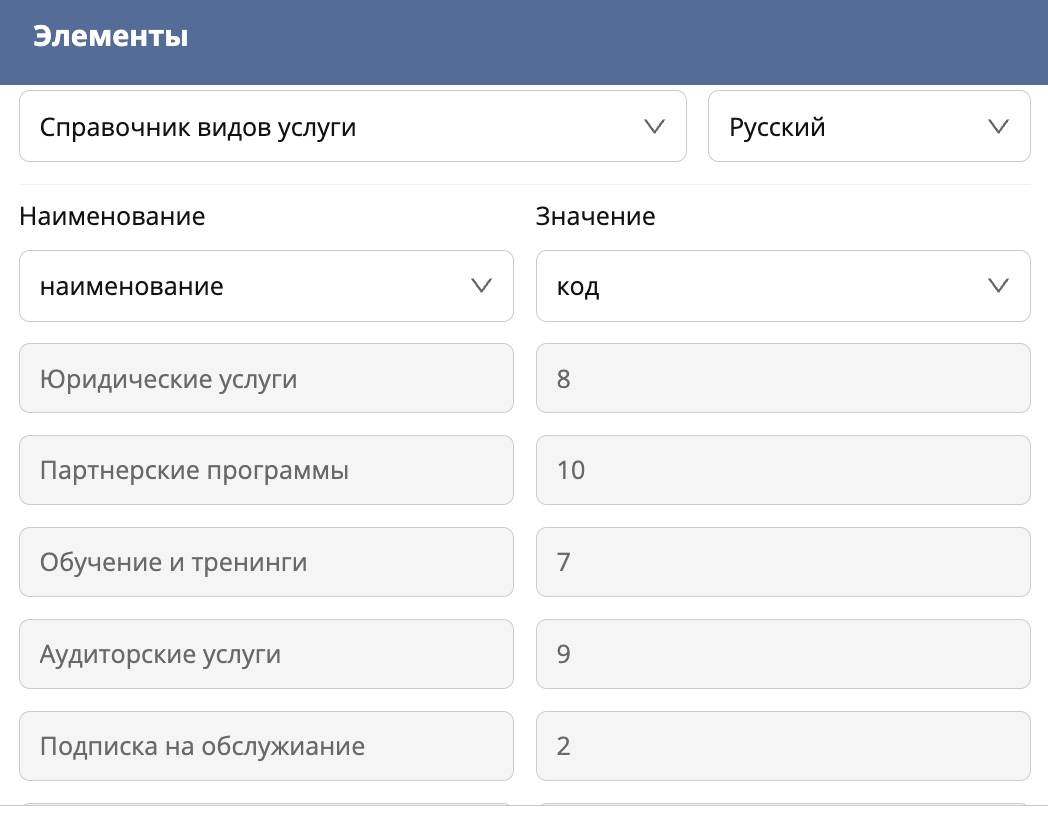Click the chevron on the 'Русский' language selector
Viewport: 1048px width, 820px height.
tap(997, 126)
